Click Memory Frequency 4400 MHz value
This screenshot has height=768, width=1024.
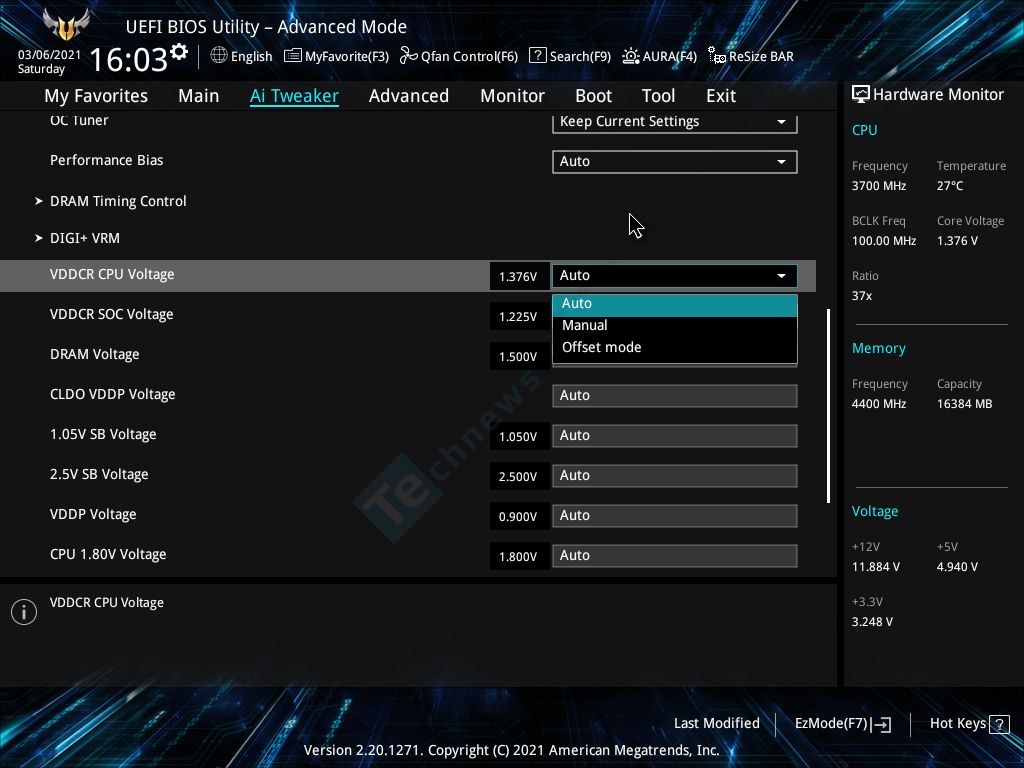(x=879, y=404)
